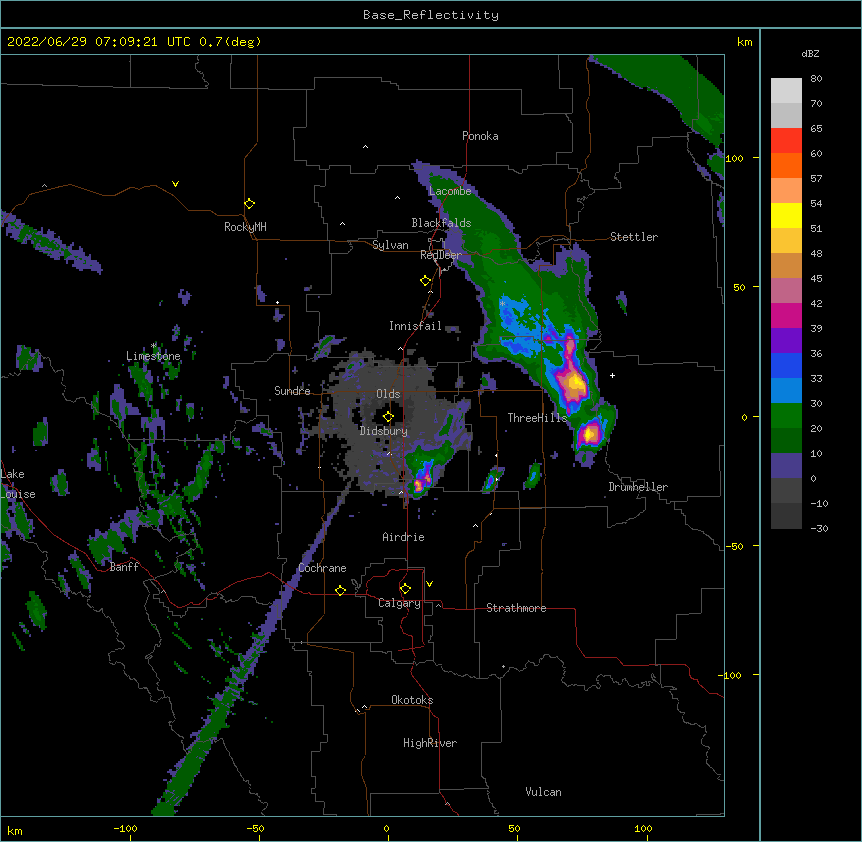Click the Cochrane label
The image size is (862, 842).
point(322,568)
